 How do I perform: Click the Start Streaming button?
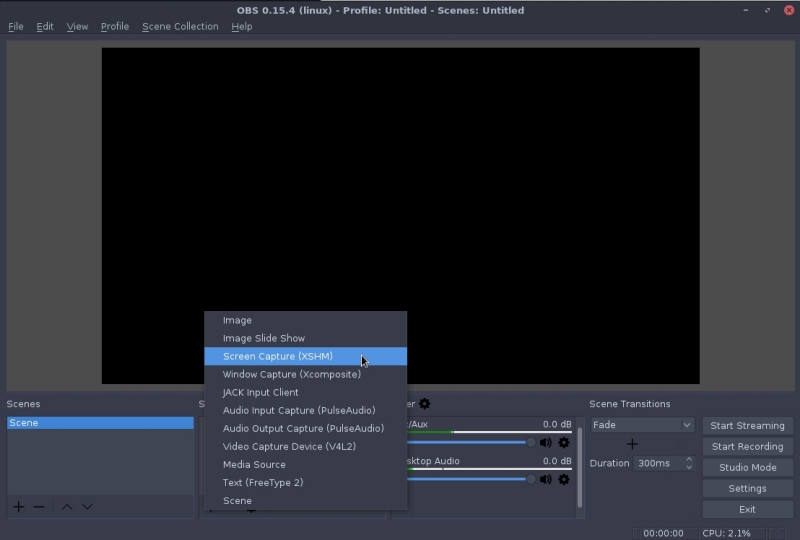(747, 426)
